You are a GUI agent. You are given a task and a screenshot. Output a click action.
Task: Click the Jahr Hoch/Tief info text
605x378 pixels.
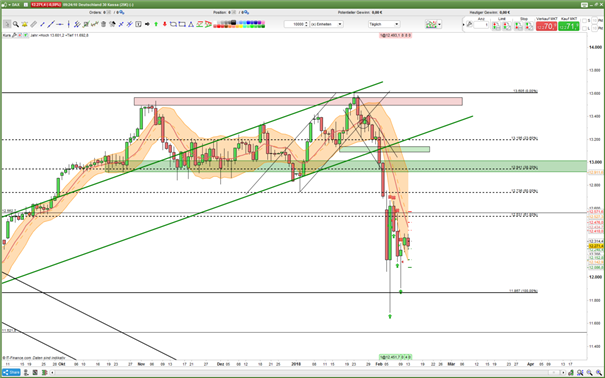click(x=59, y=35)
